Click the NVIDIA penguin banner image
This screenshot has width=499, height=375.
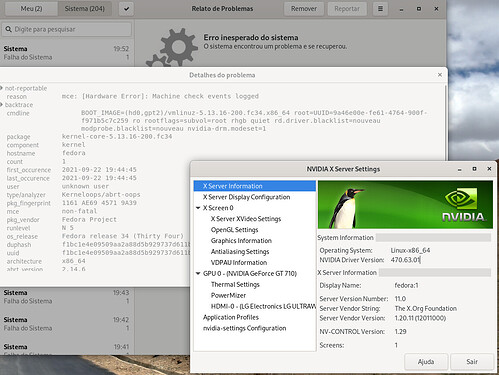(405, 204)
